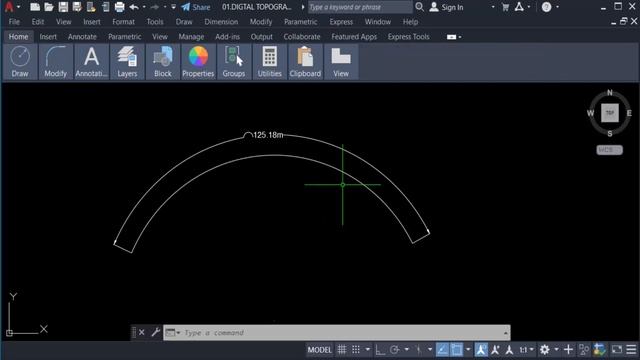The width and height of the screenshot is (640, 360).
Task: Click the Isolate Objects status icon
Action: click(584, 349)
